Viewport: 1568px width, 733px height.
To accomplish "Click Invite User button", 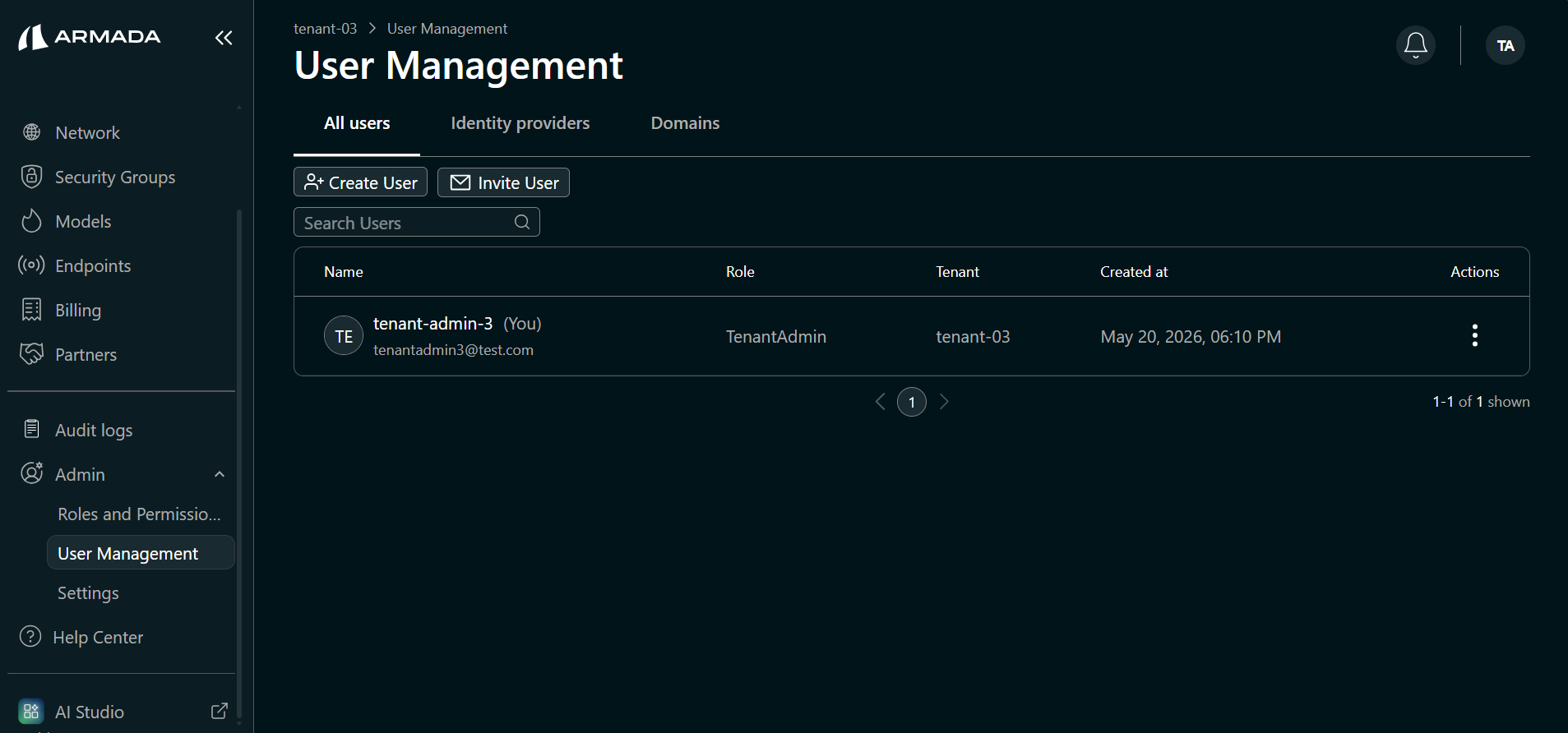I will tap(503, 182).
